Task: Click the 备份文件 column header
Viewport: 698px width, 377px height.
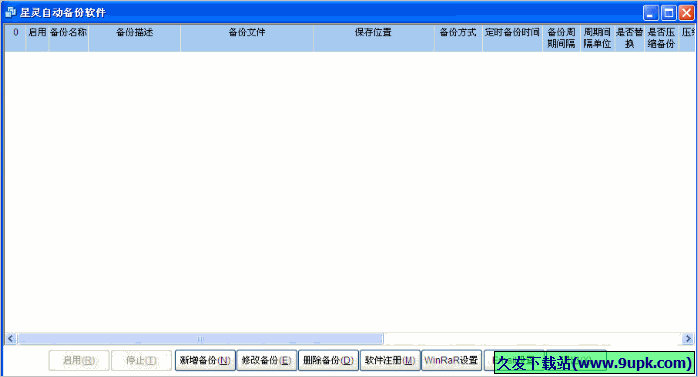Action: 247,38
